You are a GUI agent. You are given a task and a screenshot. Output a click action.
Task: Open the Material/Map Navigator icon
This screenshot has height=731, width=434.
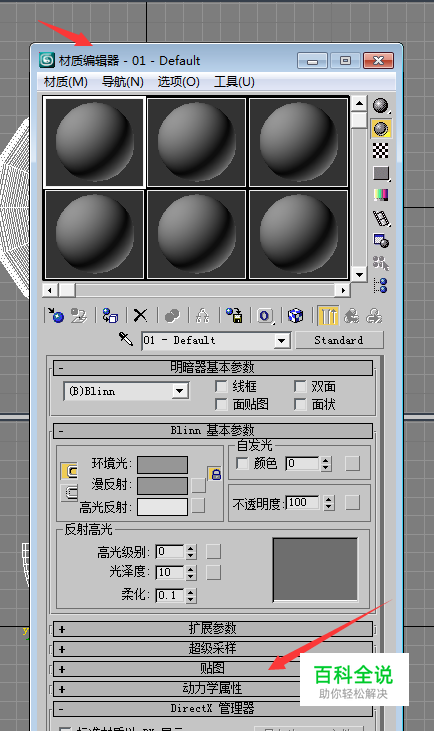pyautogui.click(x=381, y=285)
